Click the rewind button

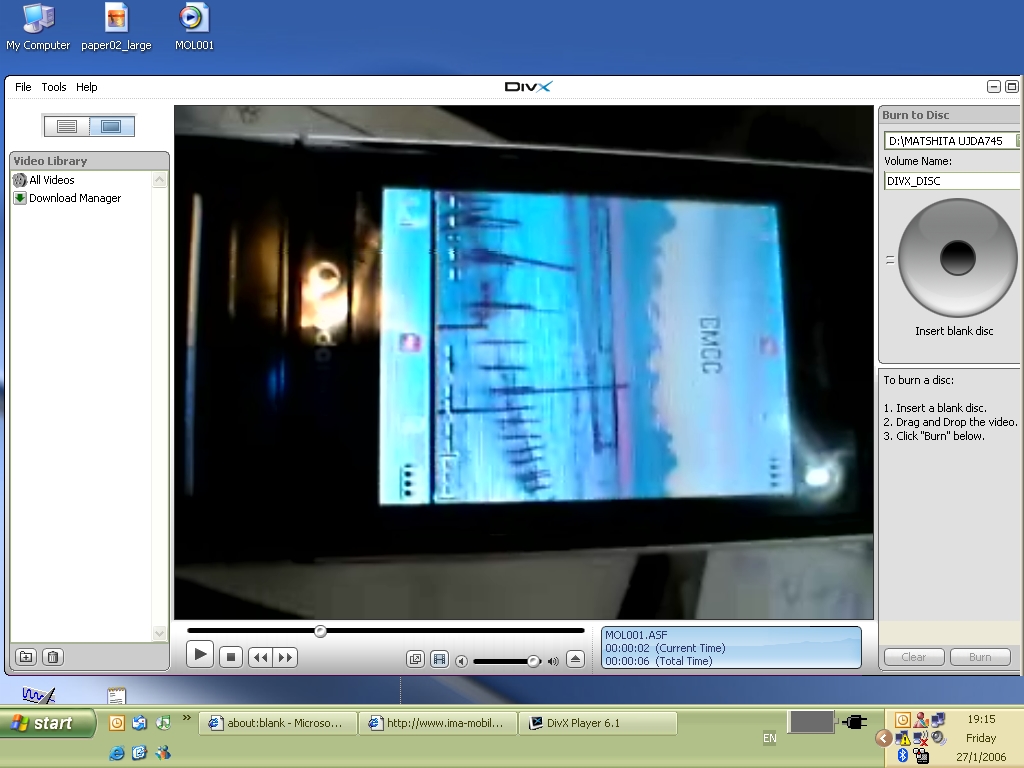tap(260, 657)
